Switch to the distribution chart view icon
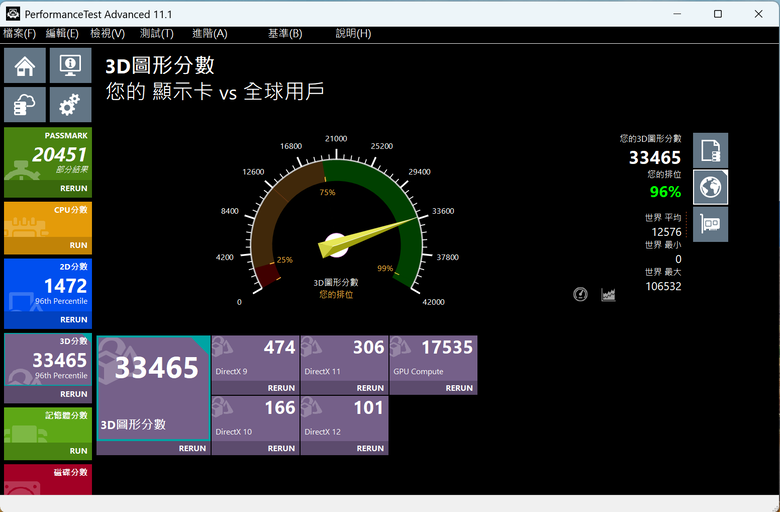Viewport: 780px width, 512px height. point(608,294)
